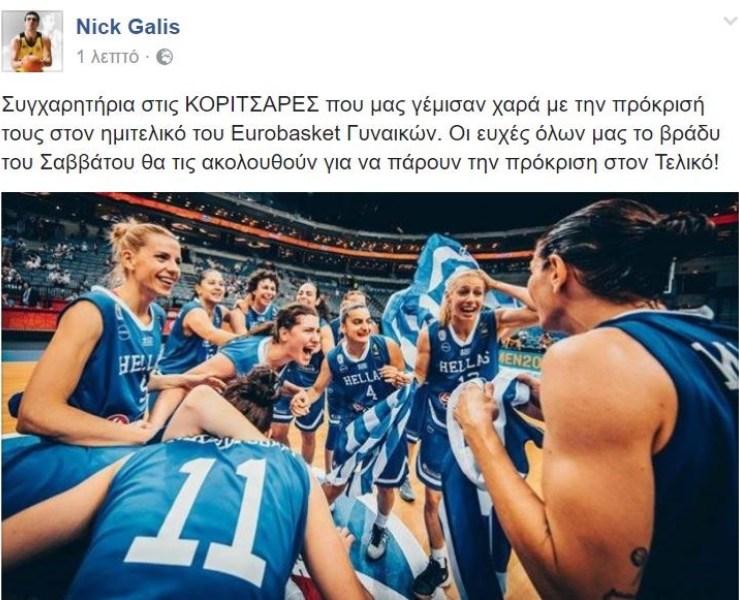Open the '1 λεπτό' timestamp link
This screenshot has height=600, width=739.
click(108, 57)
